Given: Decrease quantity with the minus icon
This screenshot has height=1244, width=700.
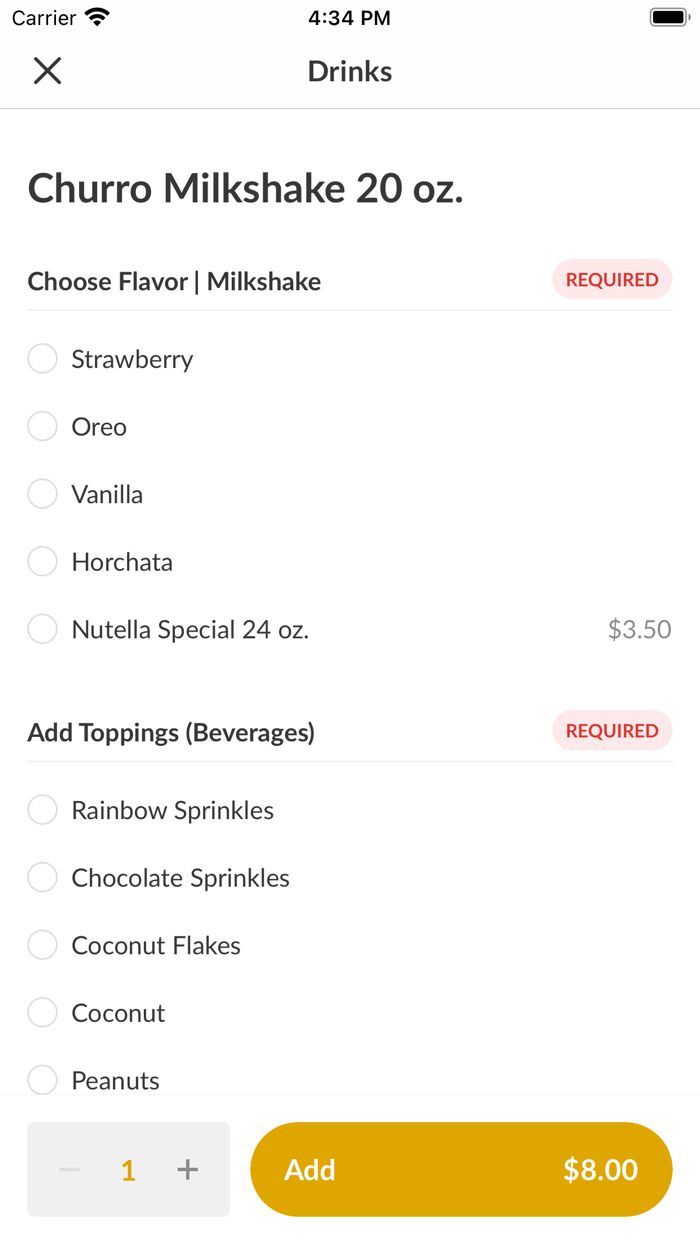Looking at the screenshot, I should click(69, 1169).
